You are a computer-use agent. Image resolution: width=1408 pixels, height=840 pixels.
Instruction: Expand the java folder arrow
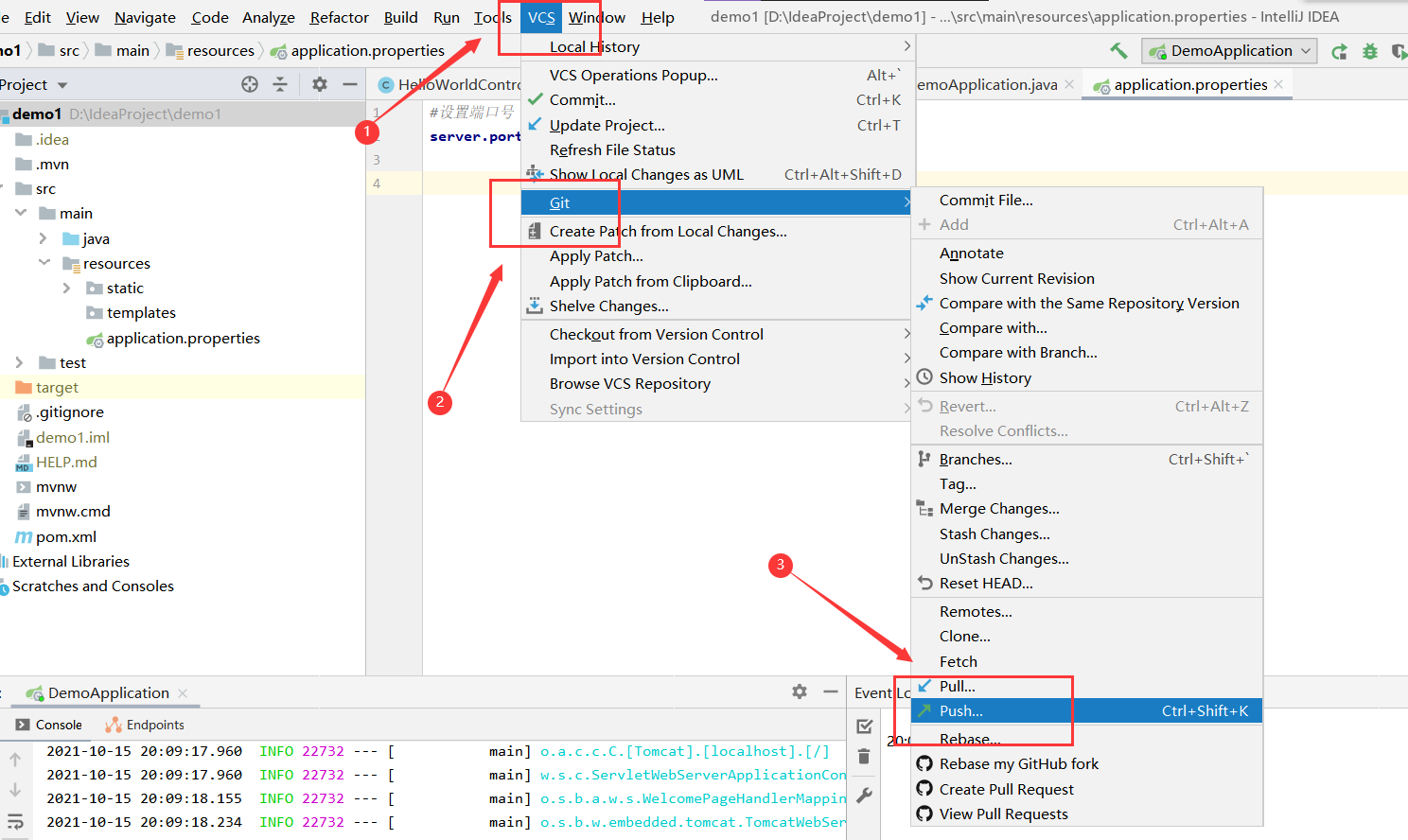pos(44,238)
